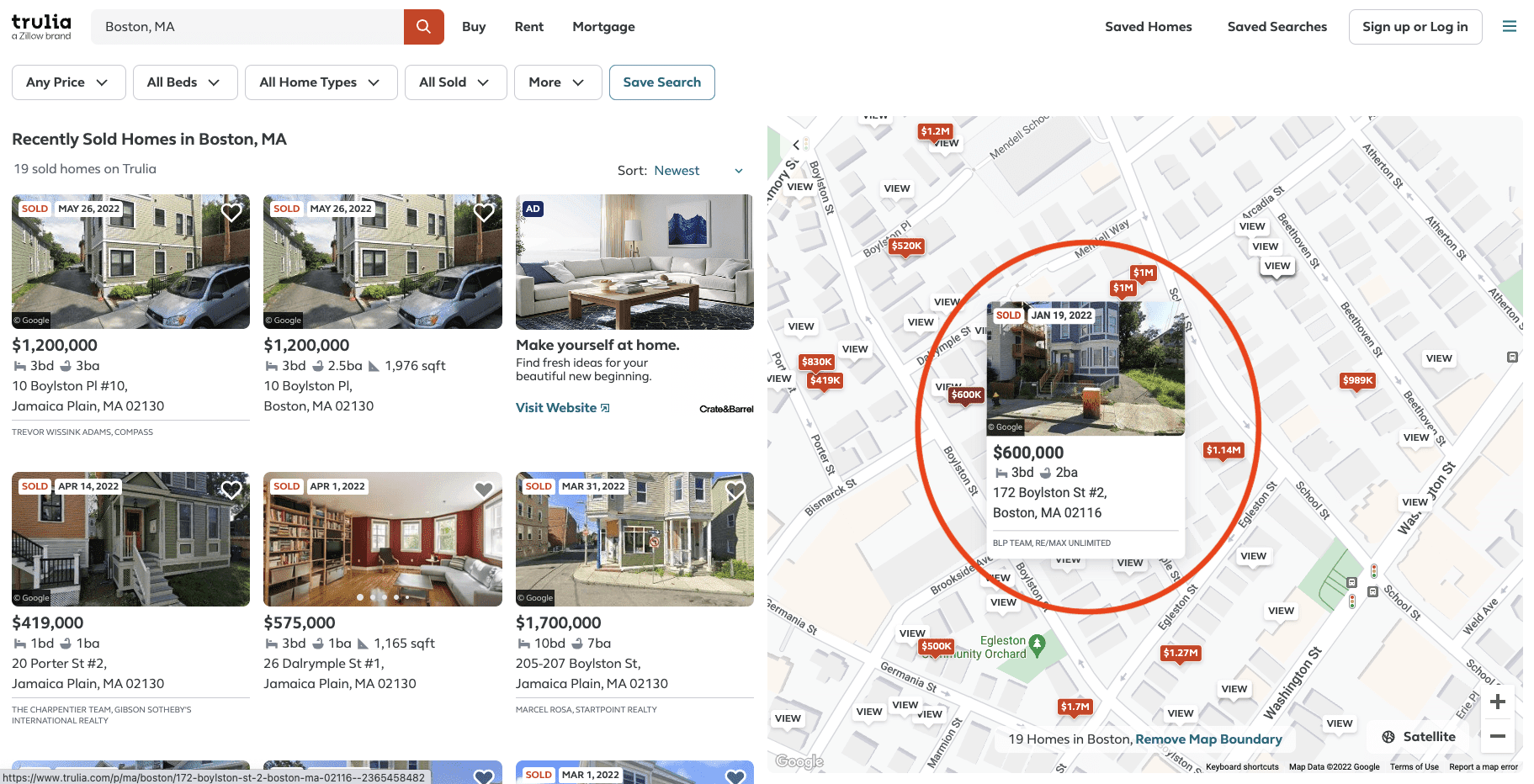
Task: Select the $520K map price pin
Action: coord(906,246)
